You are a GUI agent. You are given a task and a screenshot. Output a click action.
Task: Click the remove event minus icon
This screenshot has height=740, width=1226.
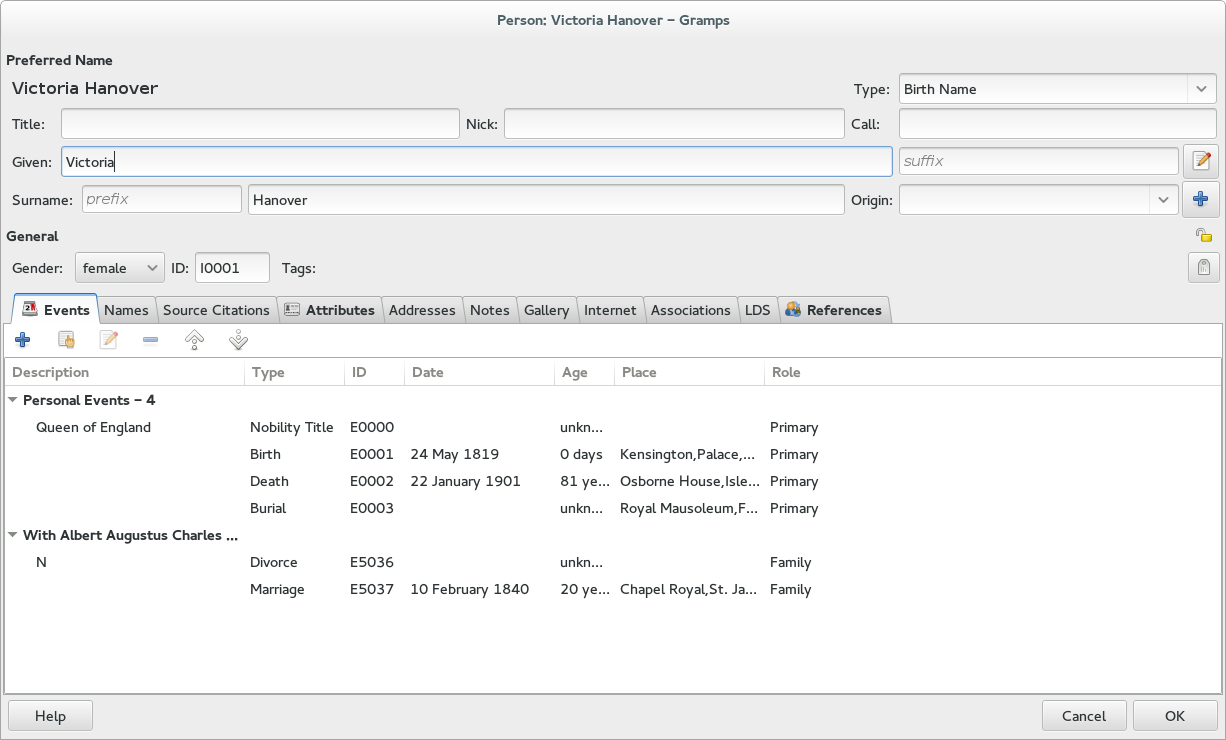tap(150, 341)
